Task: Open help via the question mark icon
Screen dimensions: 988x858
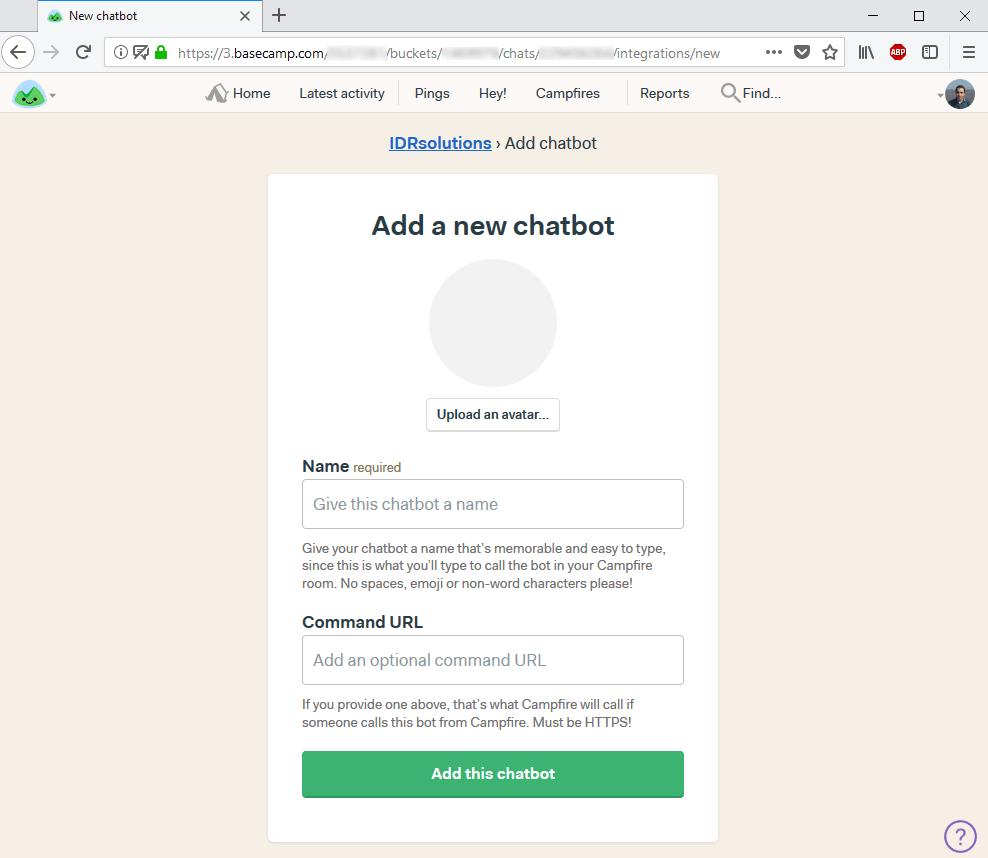Action: [x=960, y=836]
